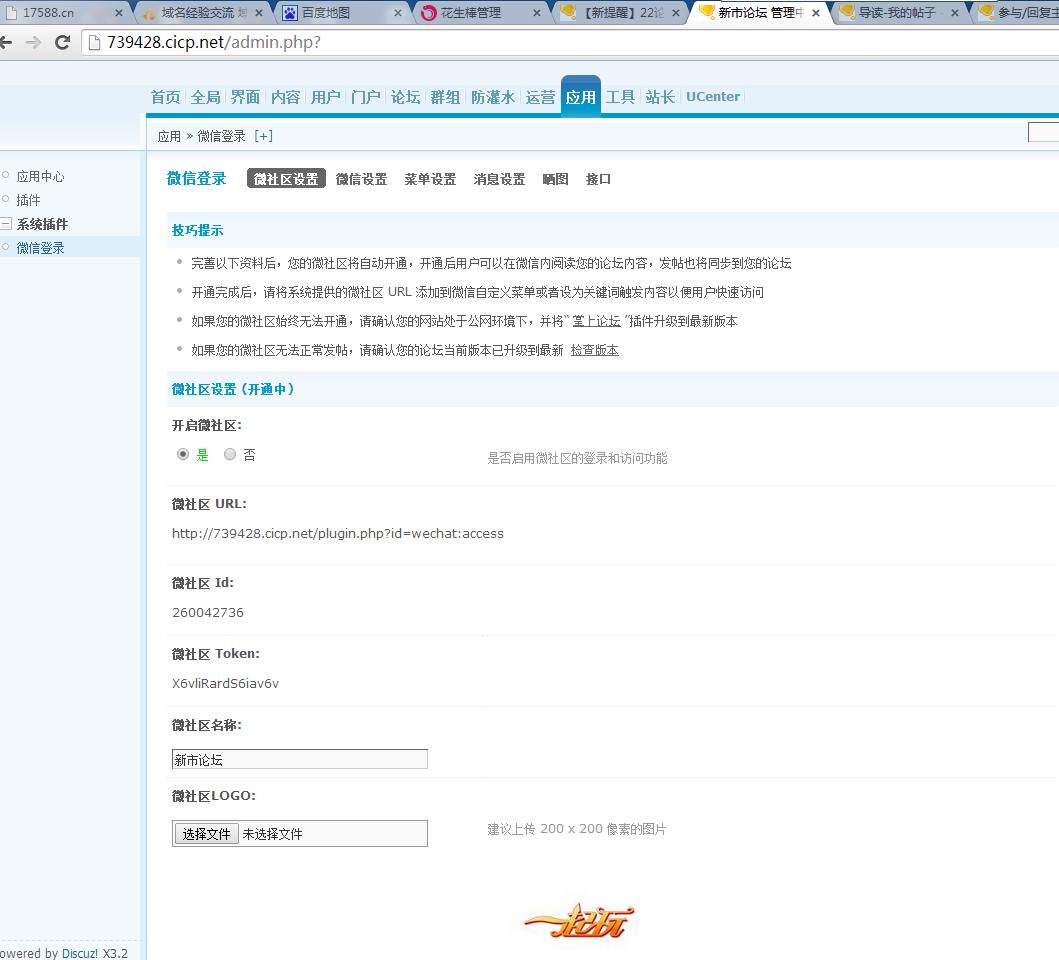Click the [+] next to breadcrumb
The image size is (1059, 960).
pyautogui.click(x=263, y=136)
